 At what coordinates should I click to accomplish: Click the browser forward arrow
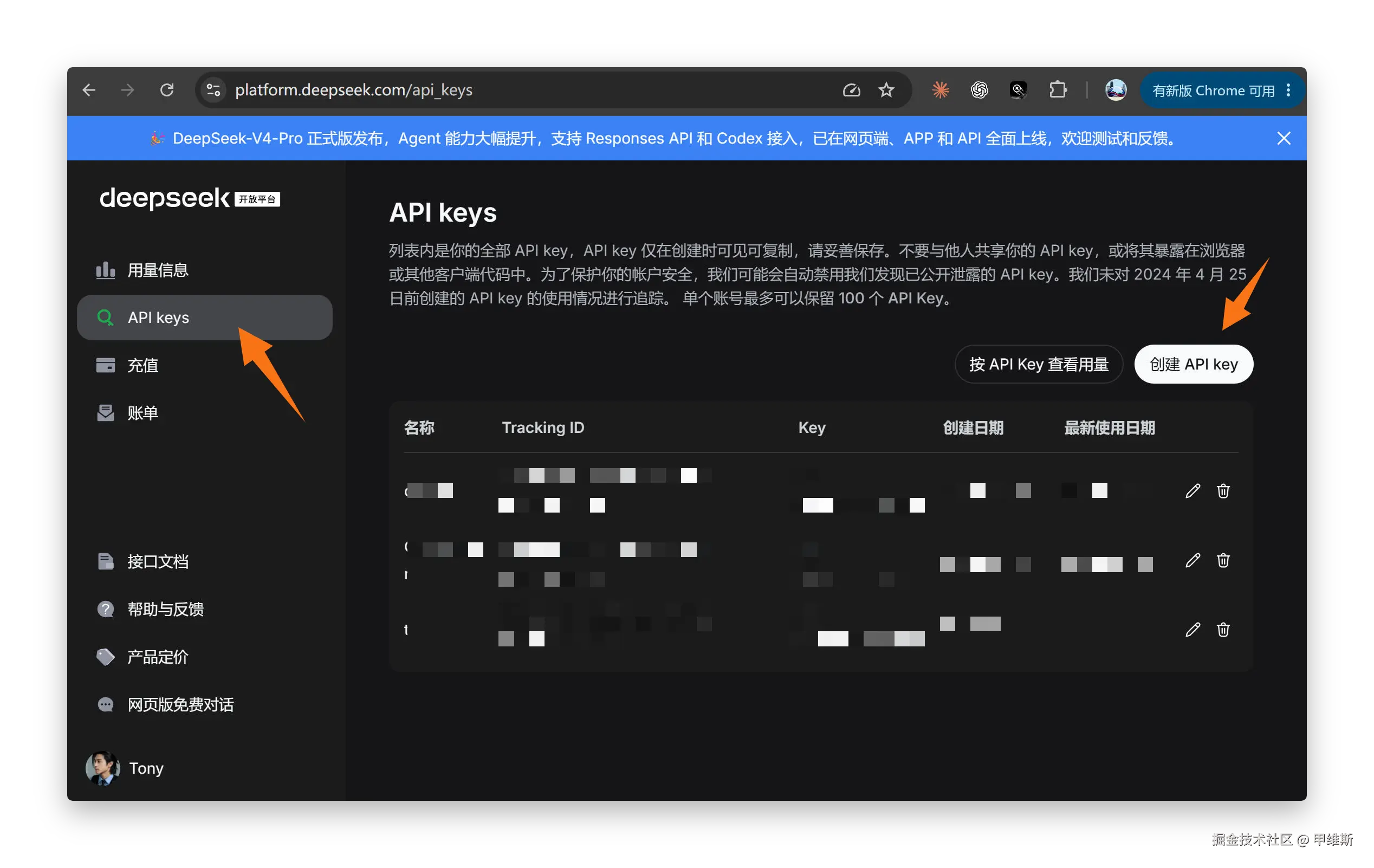click(128, 90)
